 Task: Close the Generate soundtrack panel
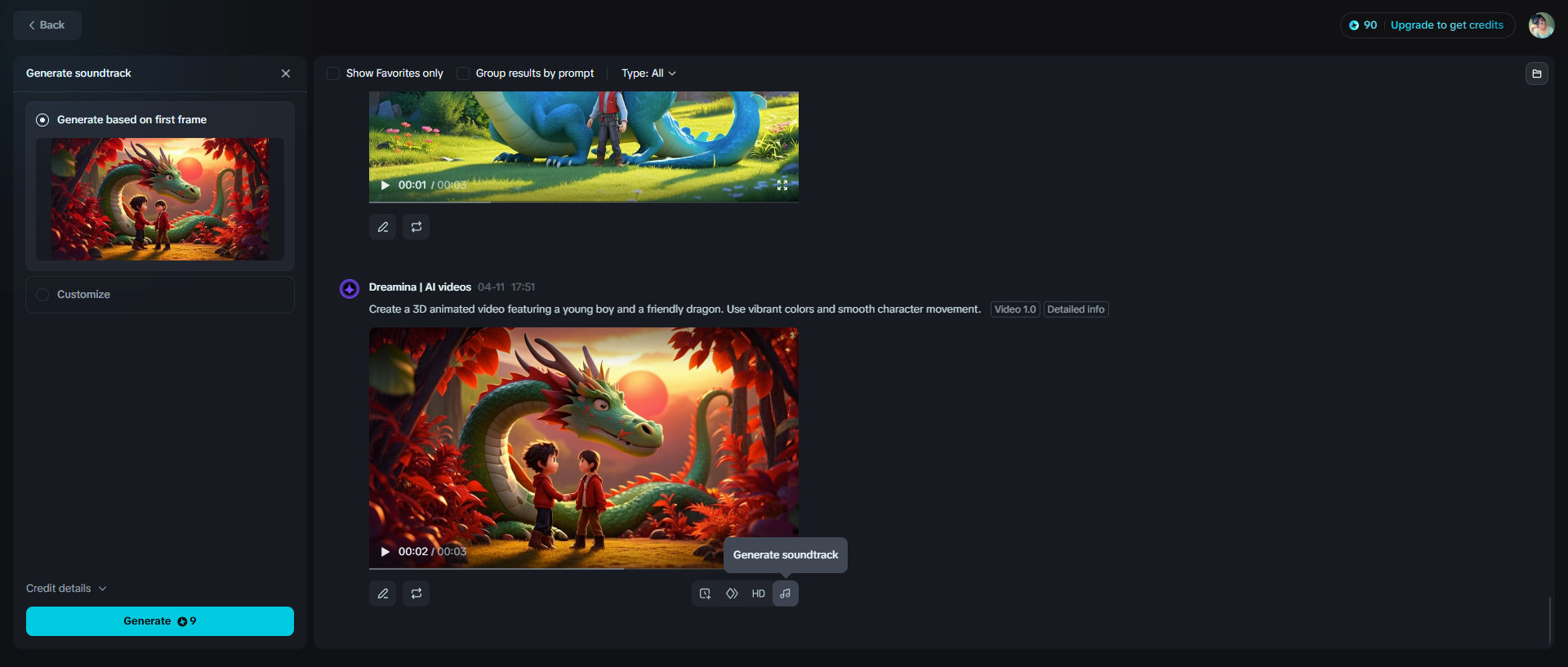286,73
